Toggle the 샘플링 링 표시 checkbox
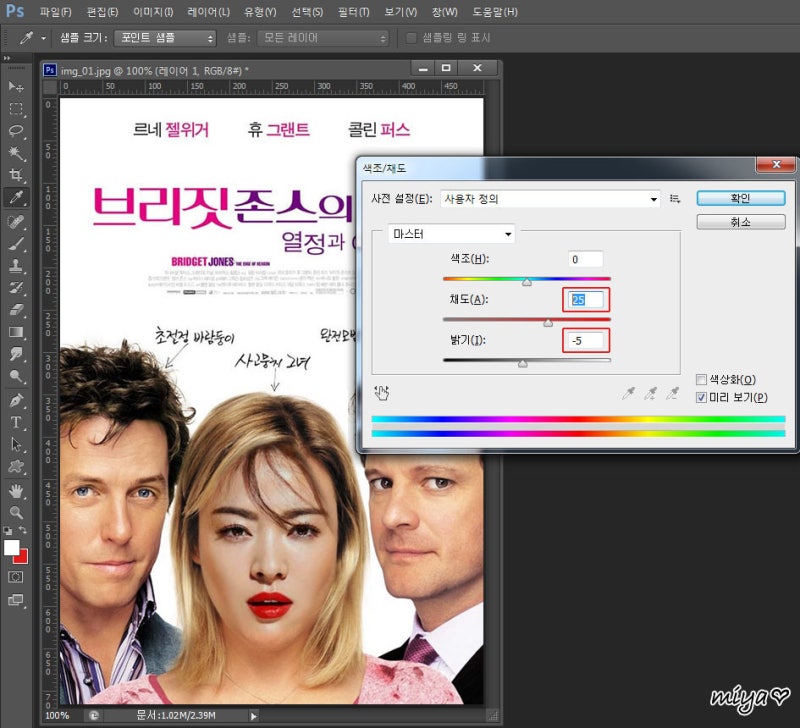The image size is (800, 728). [x=411, y=38]
